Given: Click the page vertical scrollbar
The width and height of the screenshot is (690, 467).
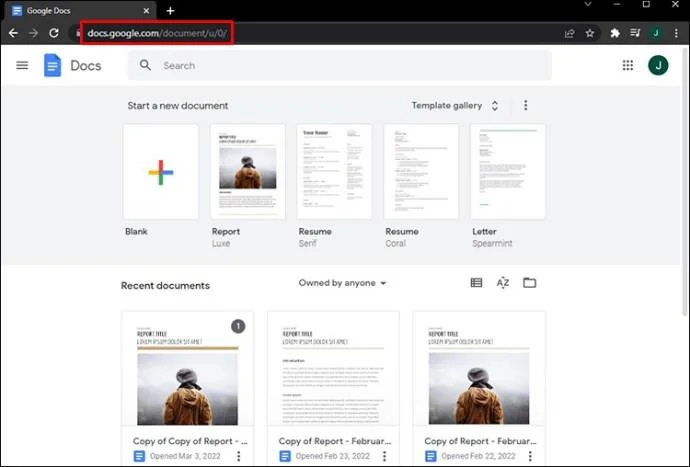Looking at the screenshot, I should (x=685, y=183).
